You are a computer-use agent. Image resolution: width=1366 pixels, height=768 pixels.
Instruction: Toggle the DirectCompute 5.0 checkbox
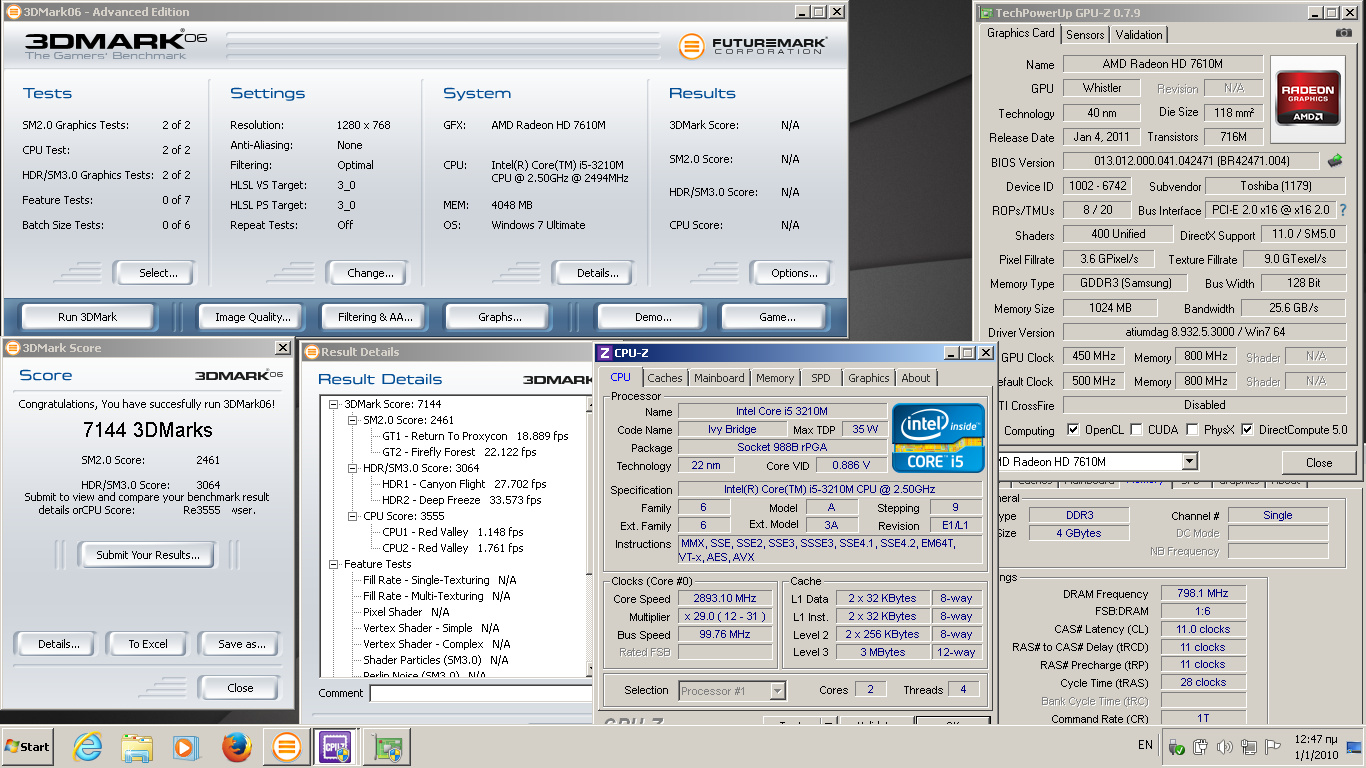pos(1248,430)
